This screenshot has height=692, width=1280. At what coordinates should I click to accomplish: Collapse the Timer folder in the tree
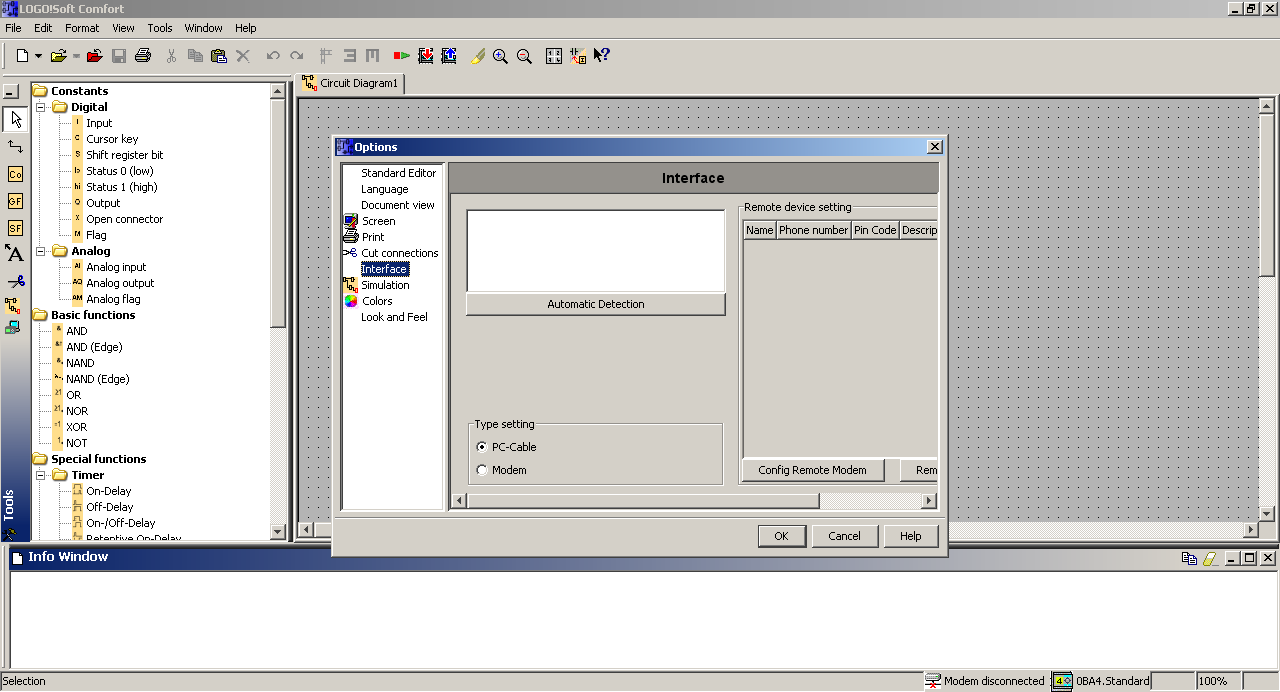tap(41, 475)
